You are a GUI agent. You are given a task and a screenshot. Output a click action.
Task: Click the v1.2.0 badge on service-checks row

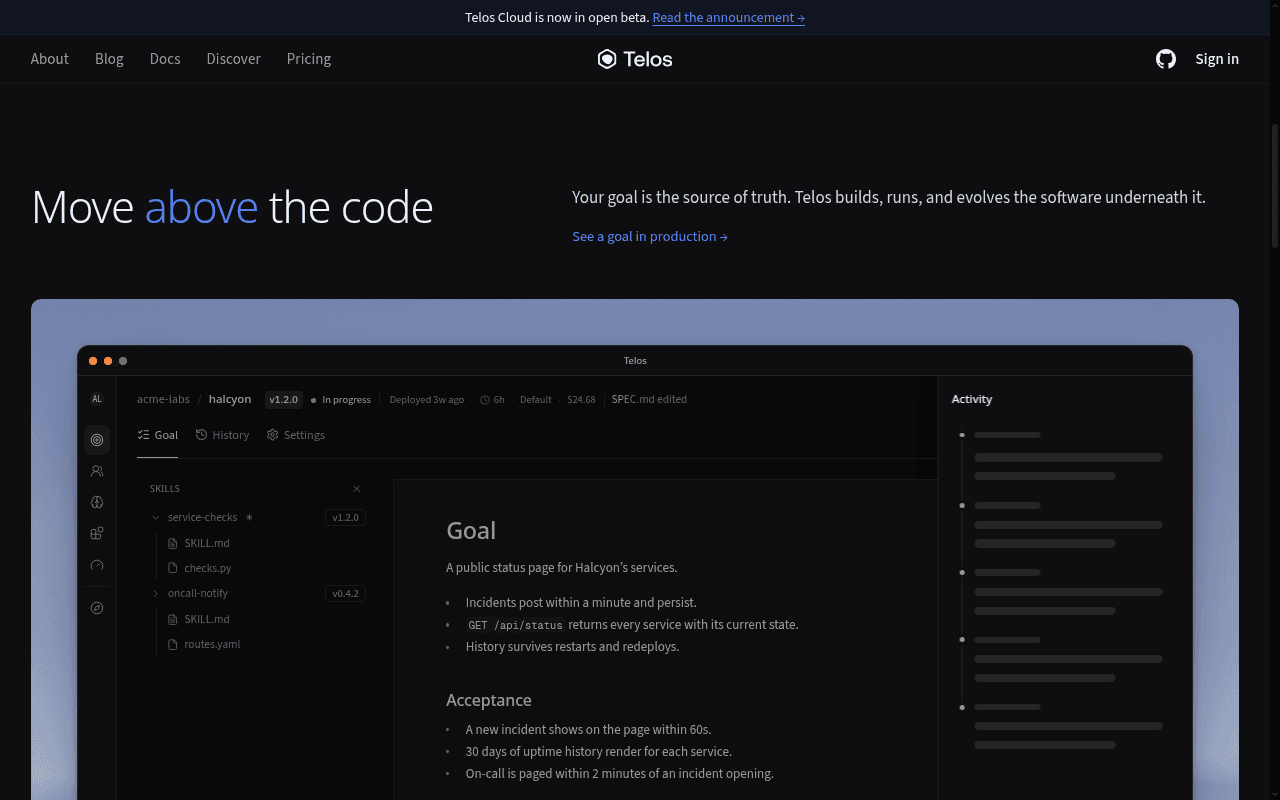(345, 518)
